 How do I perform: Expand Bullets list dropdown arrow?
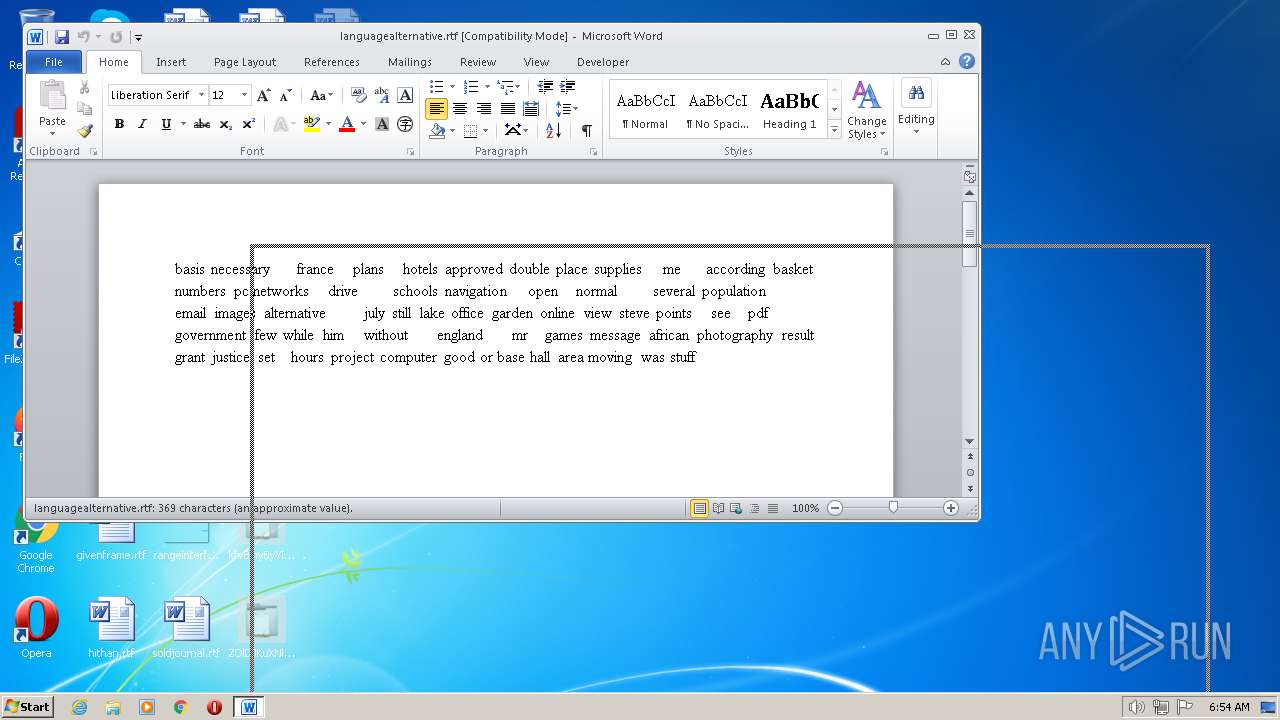coord(452,87)
